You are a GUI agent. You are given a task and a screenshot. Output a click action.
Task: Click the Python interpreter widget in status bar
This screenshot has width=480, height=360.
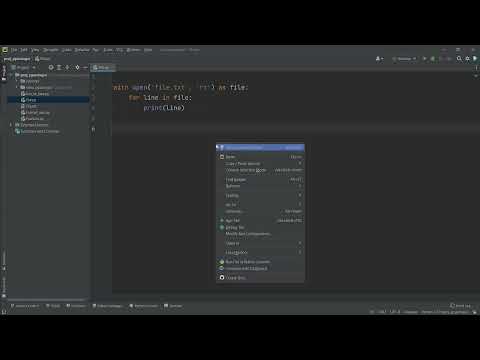445,312
